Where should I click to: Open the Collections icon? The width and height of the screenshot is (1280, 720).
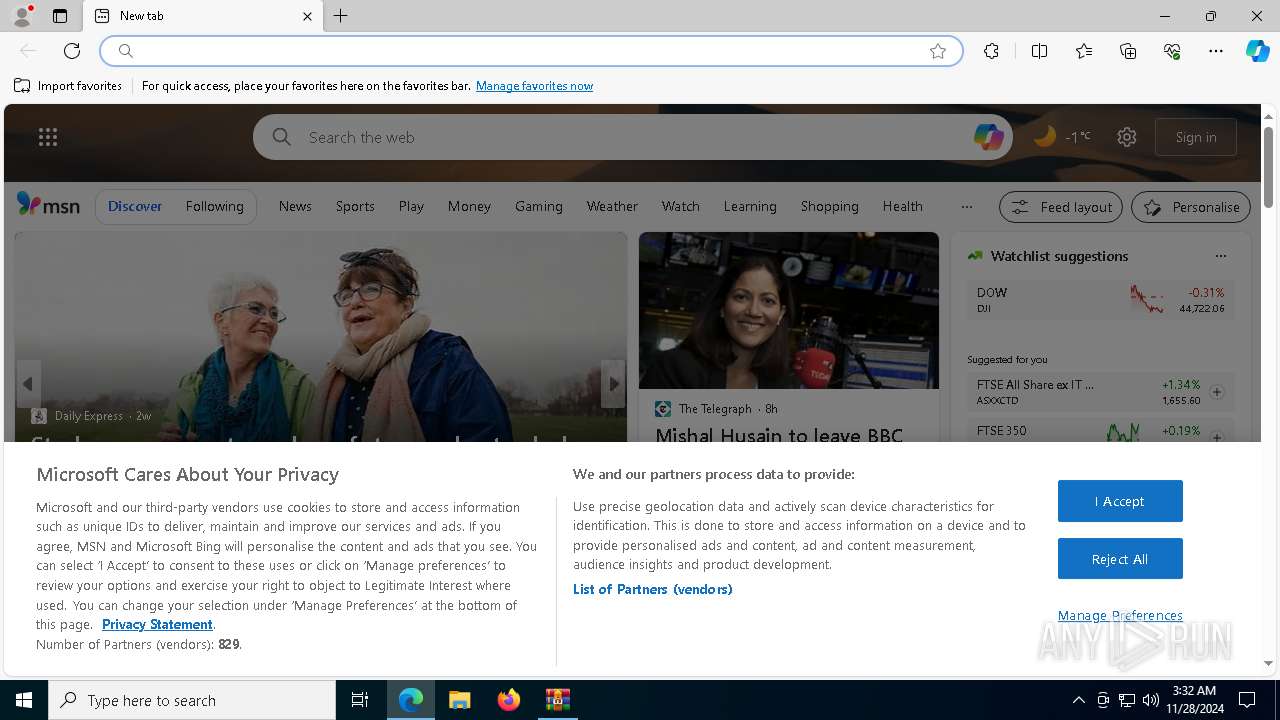1128,51
